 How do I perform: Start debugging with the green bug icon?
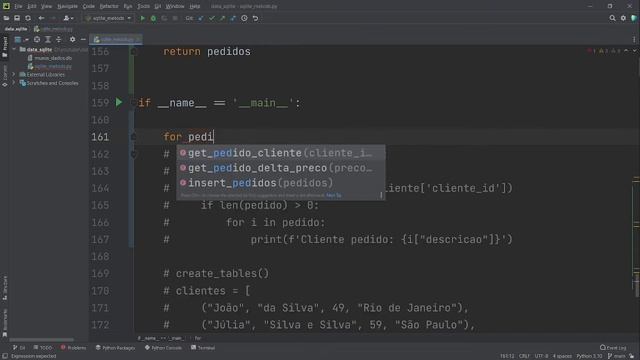153,18
